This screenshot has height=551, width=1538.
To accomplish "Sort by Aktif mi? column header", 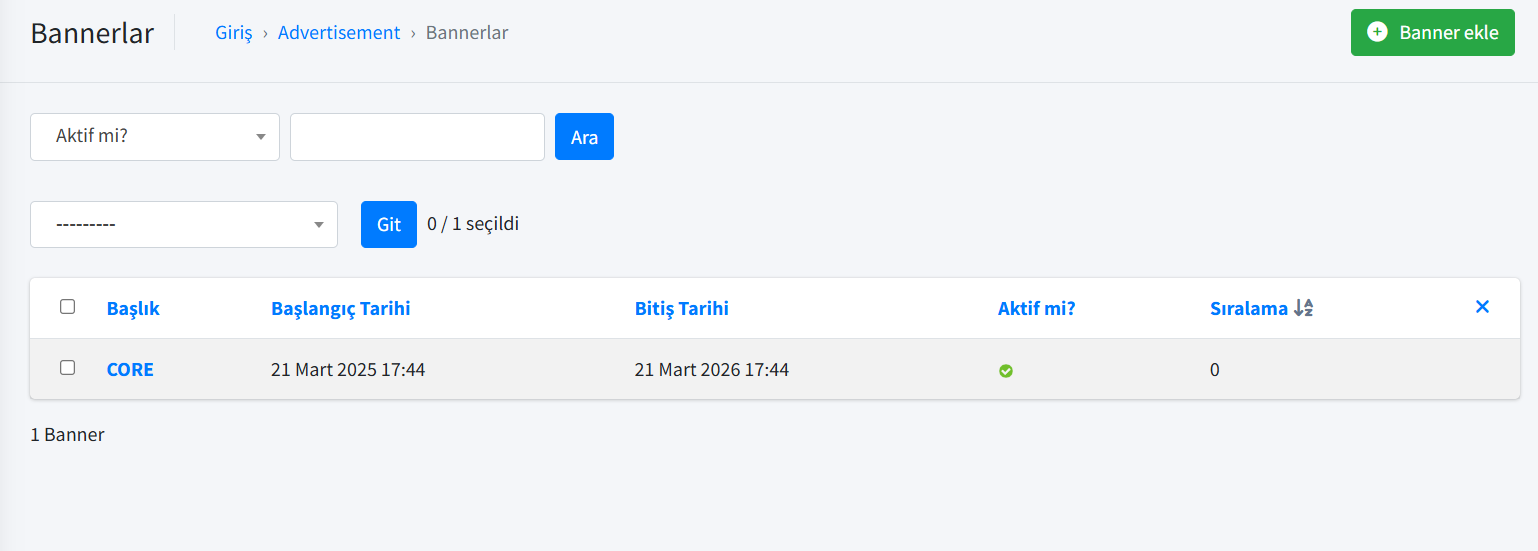I will click(x=1036, y=308).
